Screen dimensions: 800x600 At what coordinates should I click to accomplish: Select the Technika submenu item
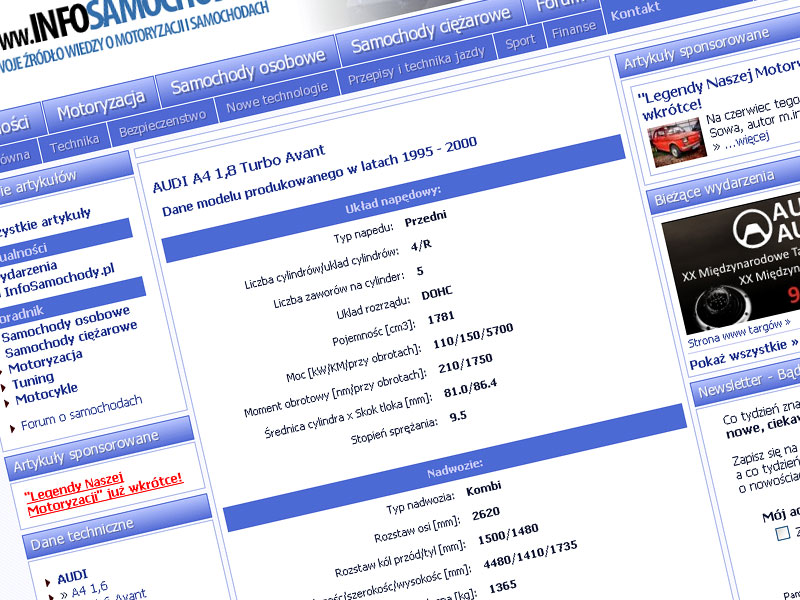pos(74,144)
